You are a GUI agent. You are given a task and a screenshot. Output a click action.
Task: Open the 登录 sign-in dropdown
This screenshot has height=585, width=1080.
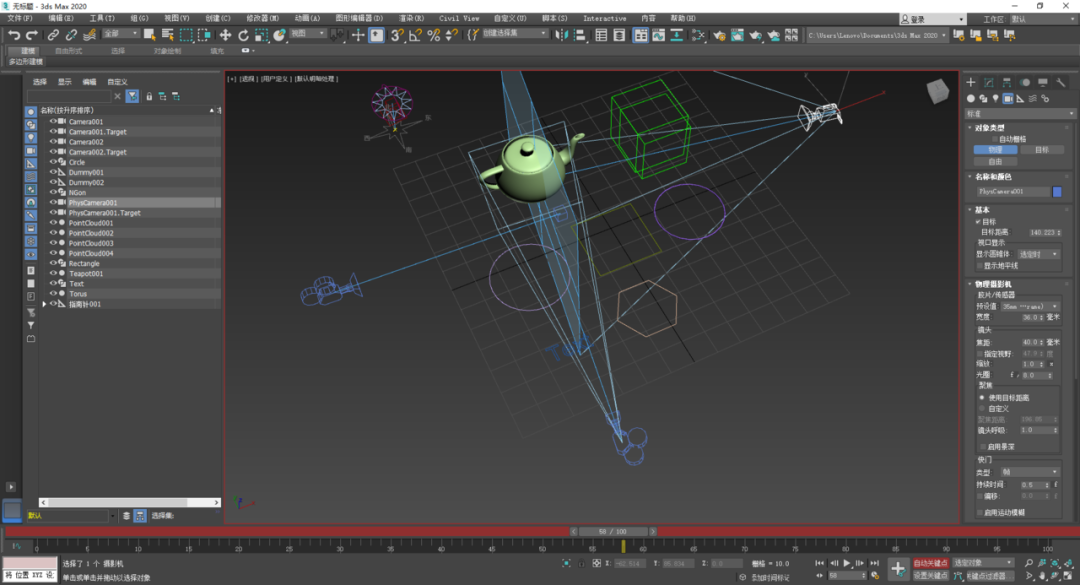[x=933, y=19]
